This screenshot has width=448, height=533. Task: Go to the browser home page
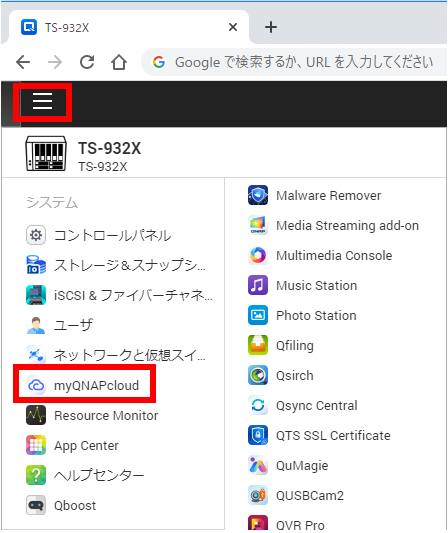pos(119,62)
